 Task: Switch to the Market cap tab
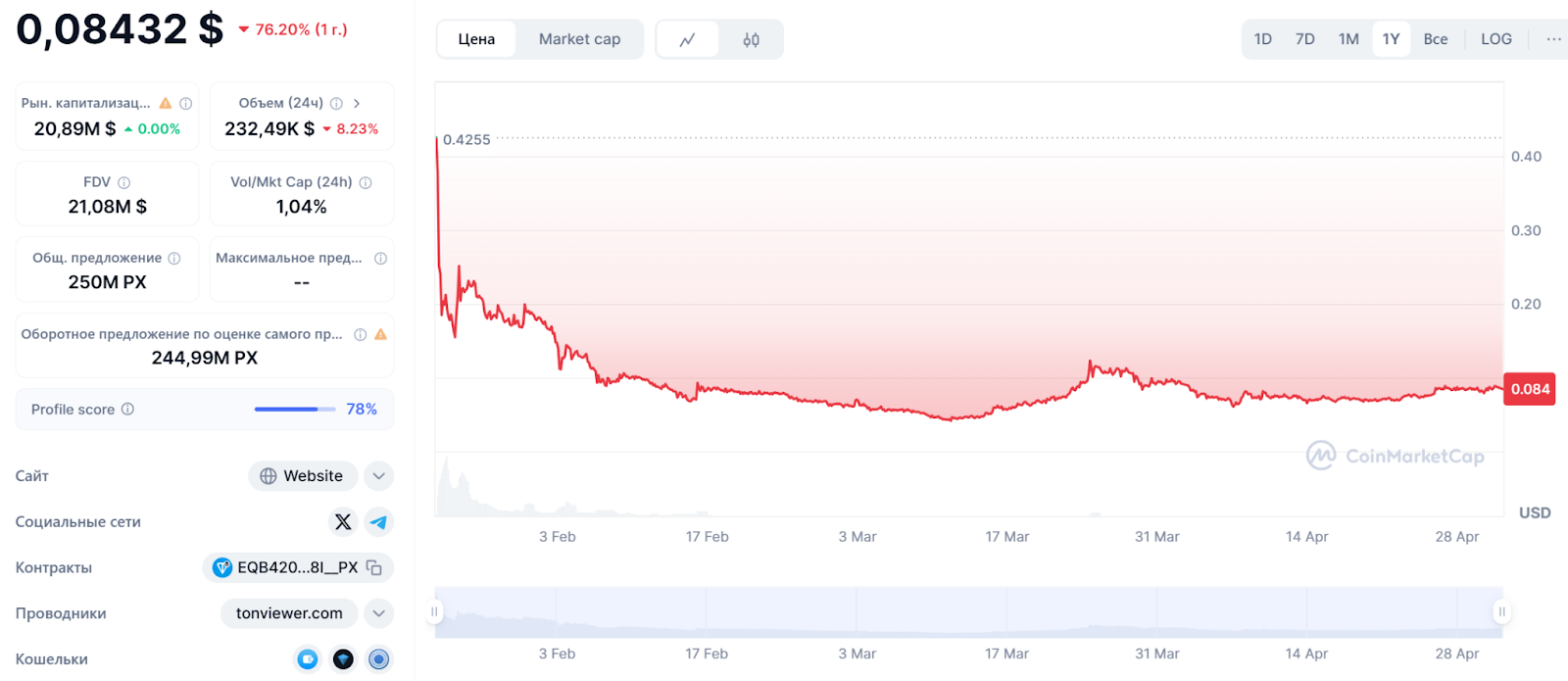point(579,39)
